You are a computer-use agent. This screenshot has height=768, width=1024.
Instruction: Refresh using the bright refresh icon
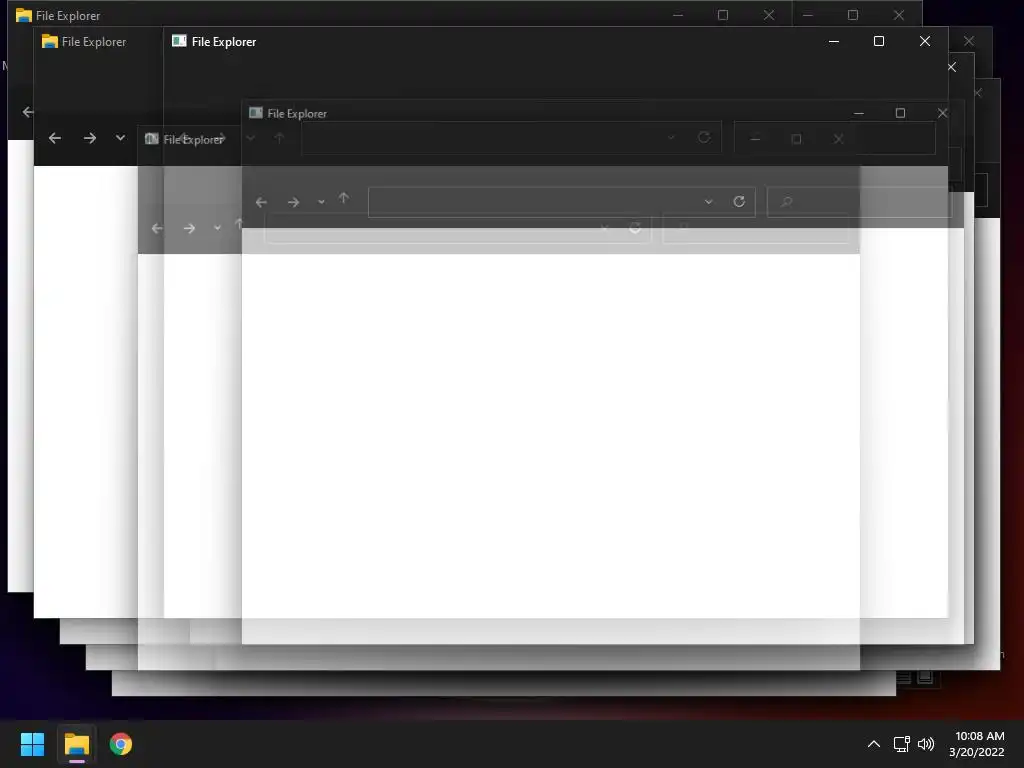click(739, 202)
